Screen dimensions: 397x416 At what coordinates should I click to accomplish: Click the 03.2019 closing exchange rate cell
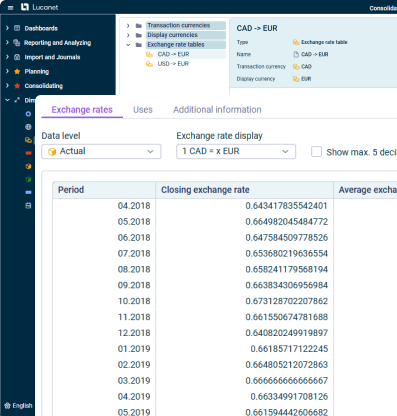[x=244, y=380]
